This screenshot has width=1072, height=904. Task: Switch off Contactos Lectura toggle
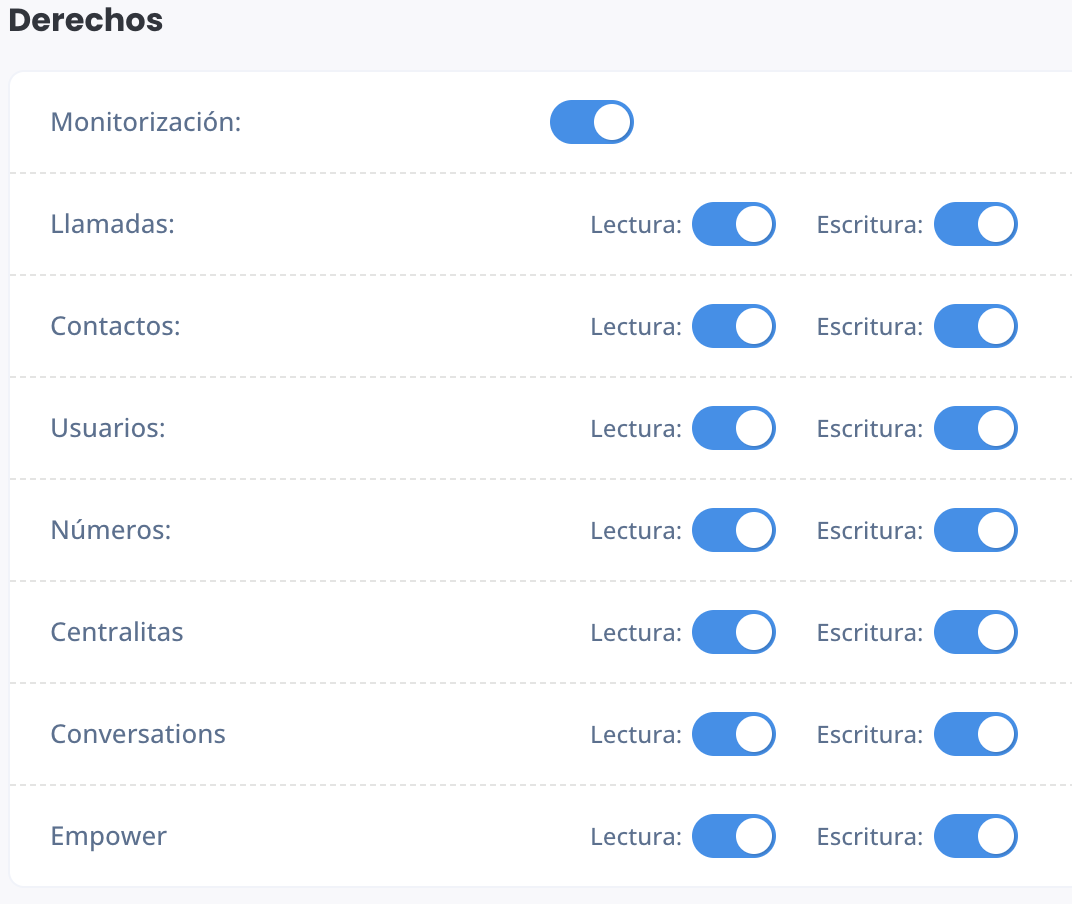coord(734,326)
